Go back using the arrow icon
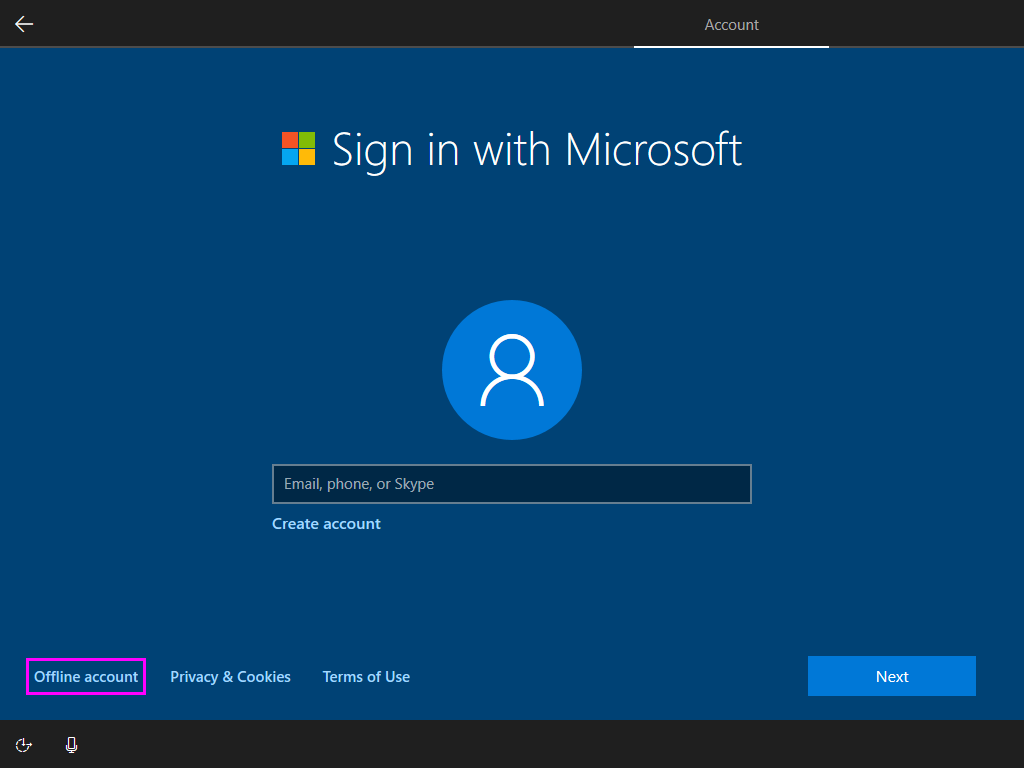 pos(24,24)
